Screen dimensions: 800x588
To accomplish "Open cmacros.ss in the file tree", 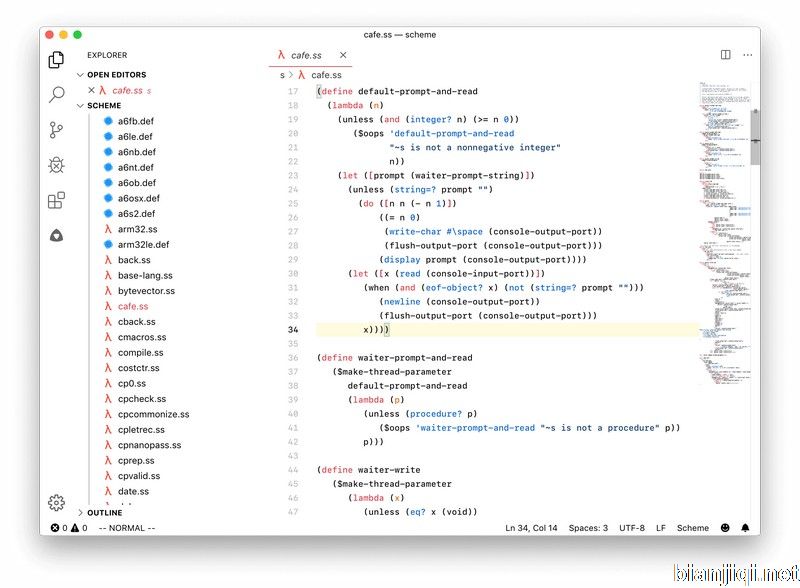I will tap(142, 337).
